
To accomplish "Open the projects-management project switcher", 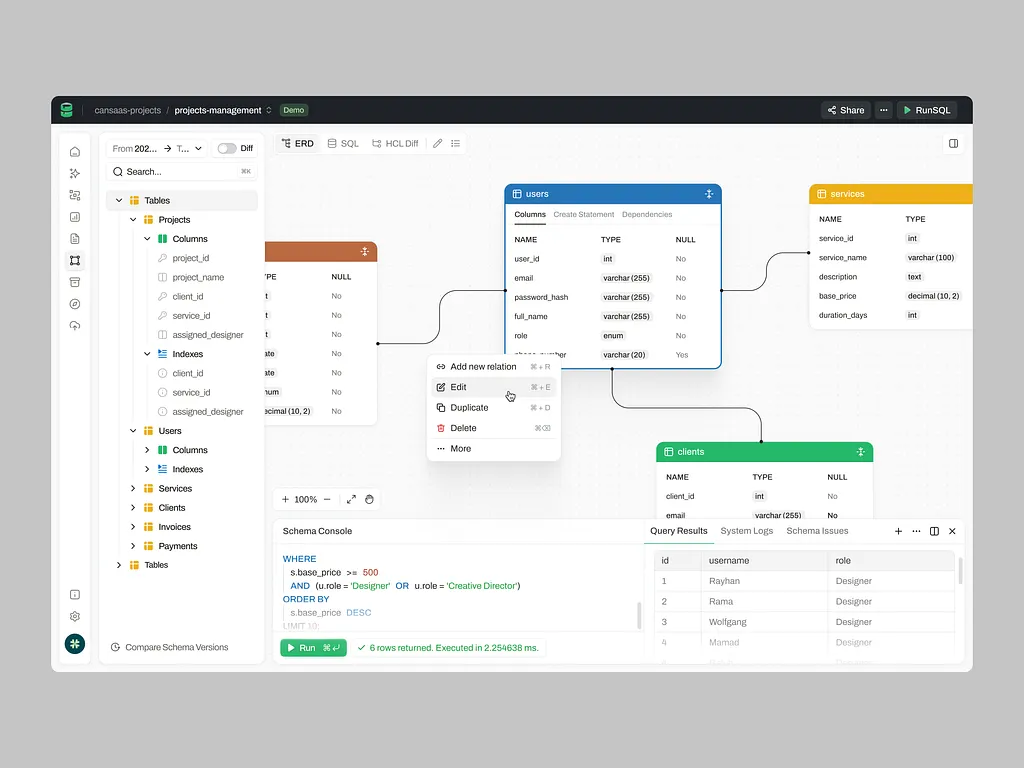I will click(224, 110).
